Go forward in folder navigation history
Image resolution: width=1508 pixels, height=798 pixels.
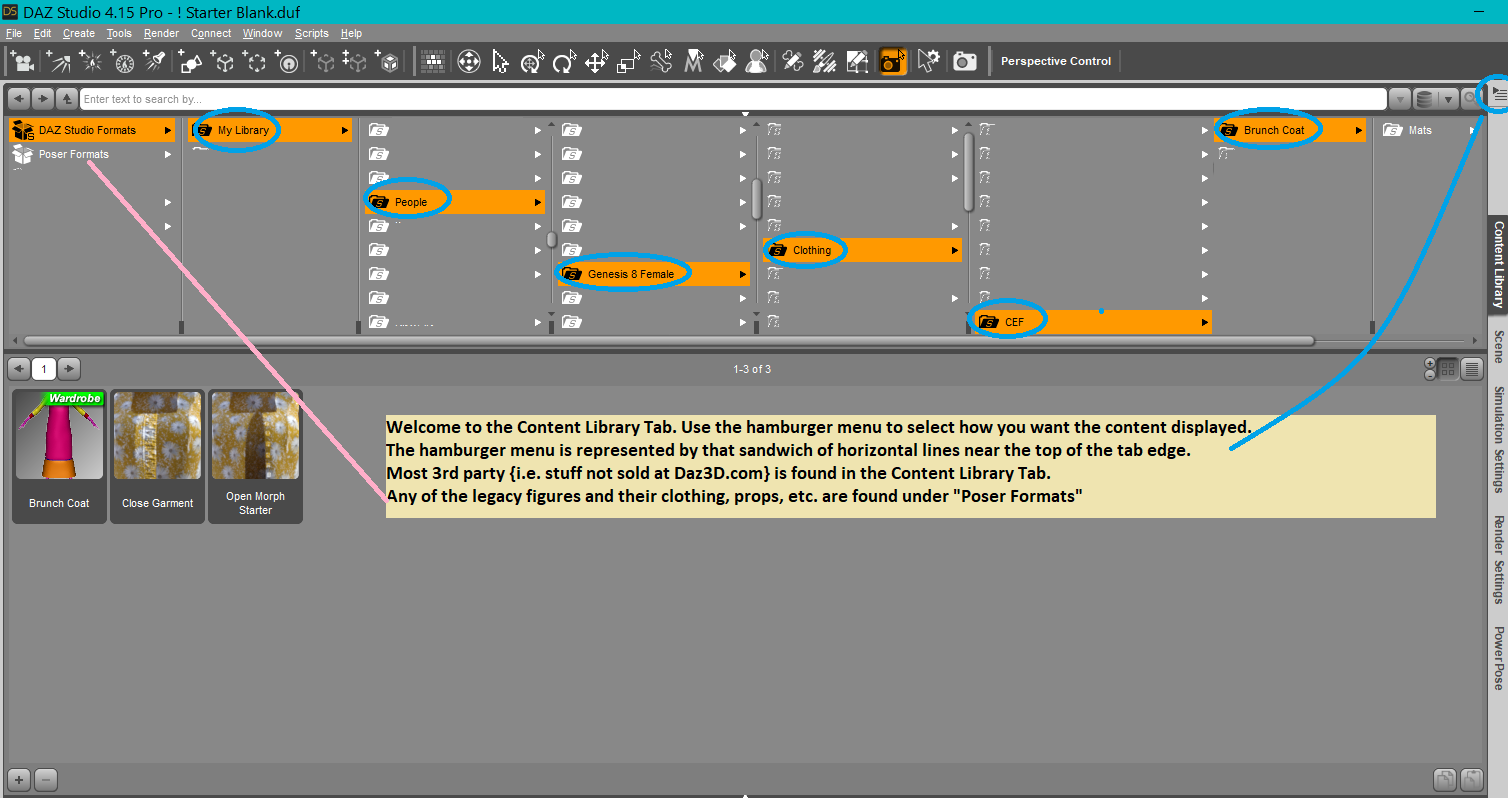43,99
